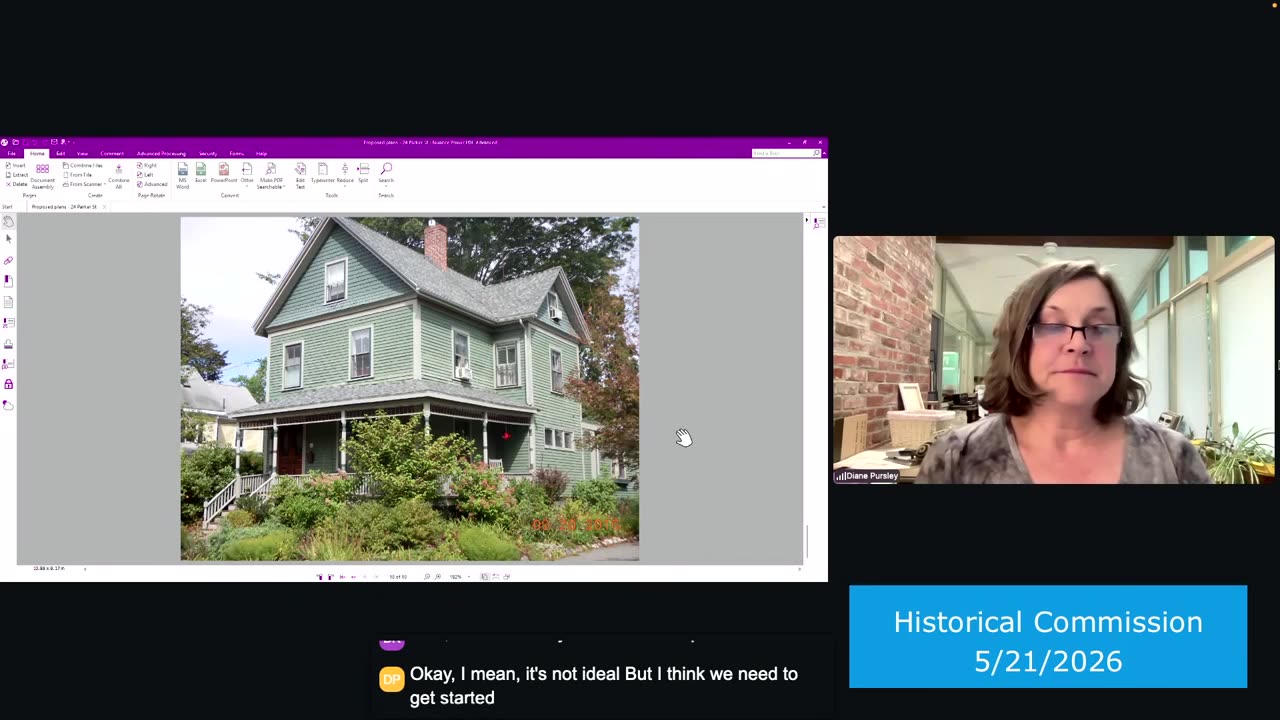This screenshot has height=720, width=1280.
Task: Click the house photo in the PDF page
Action: pos(409,389)
